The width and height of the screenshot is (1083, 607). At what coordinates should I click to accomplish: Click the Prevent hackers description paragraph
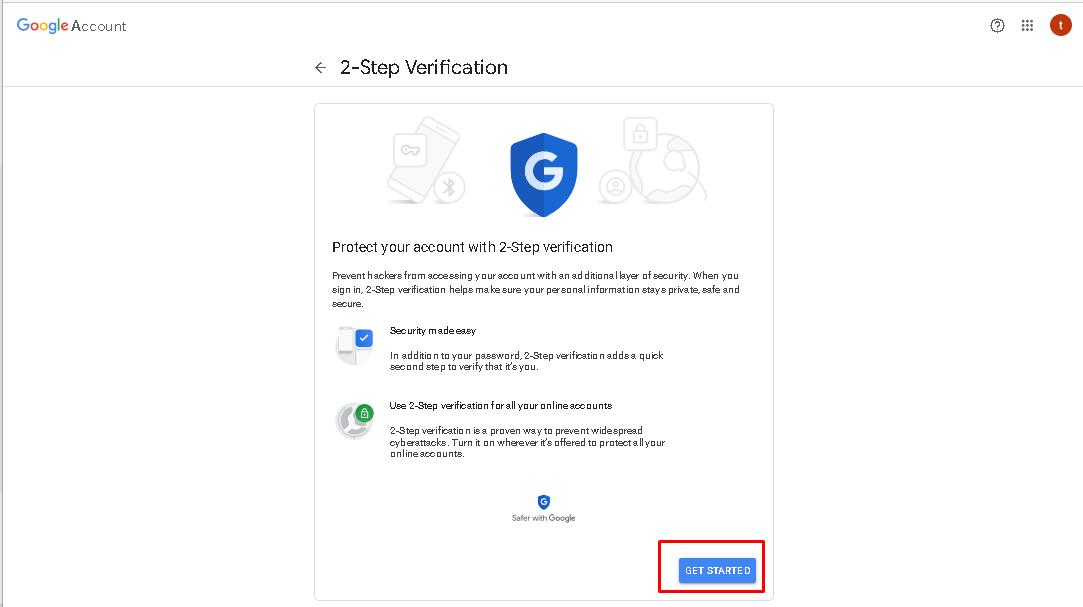(536, 289)
